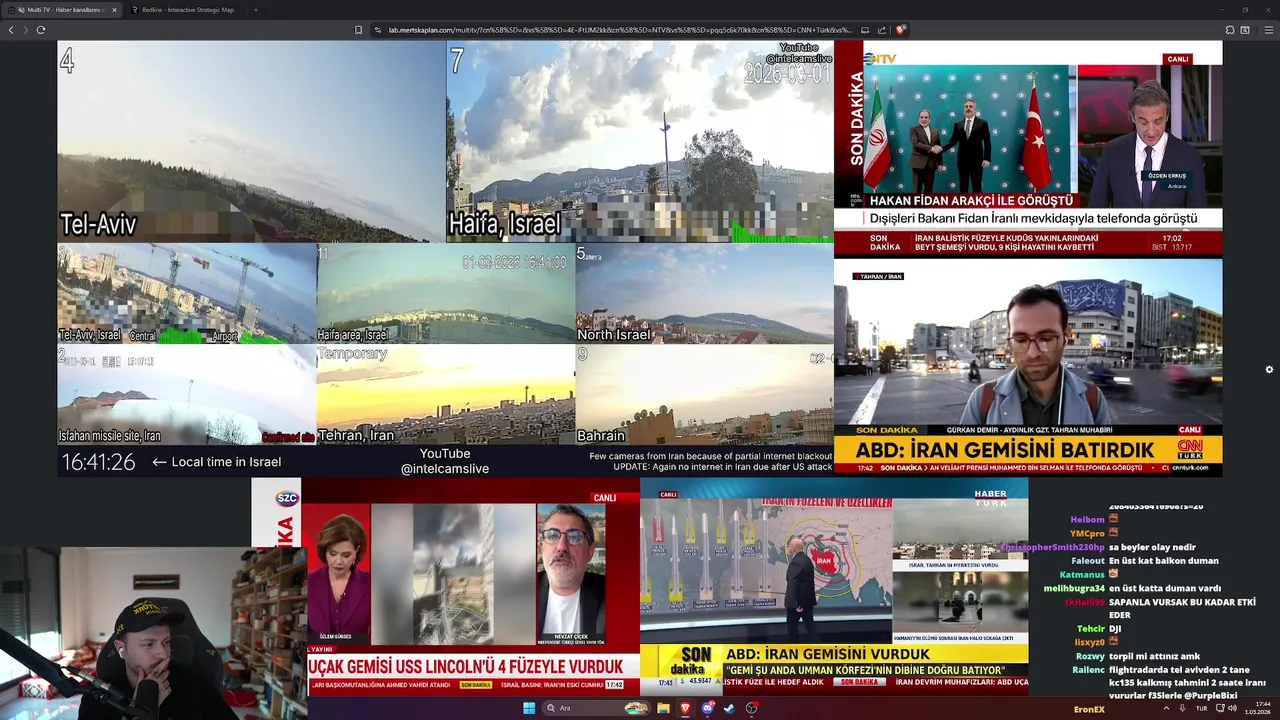Open the Multi TV settings gear
Screen dimensions: 1280x720
point(1269,370)
